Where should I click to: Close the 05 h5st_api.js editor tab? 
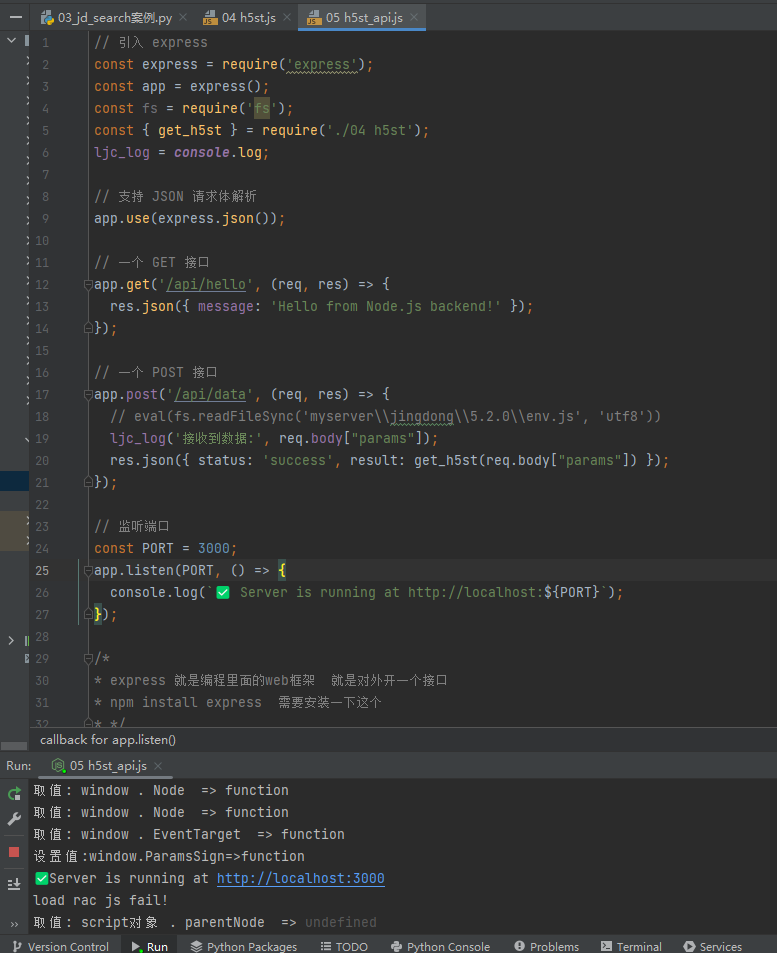414,17
